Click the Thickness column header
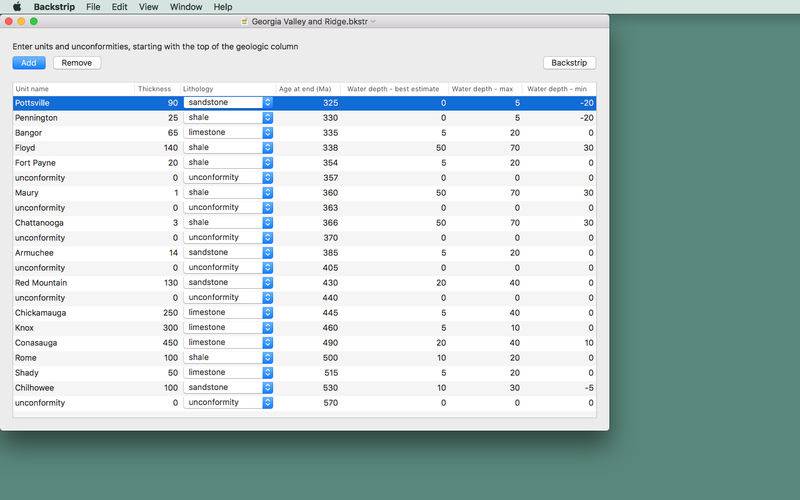The width and height of the screenshot is (800, 500). click(157, 89)
